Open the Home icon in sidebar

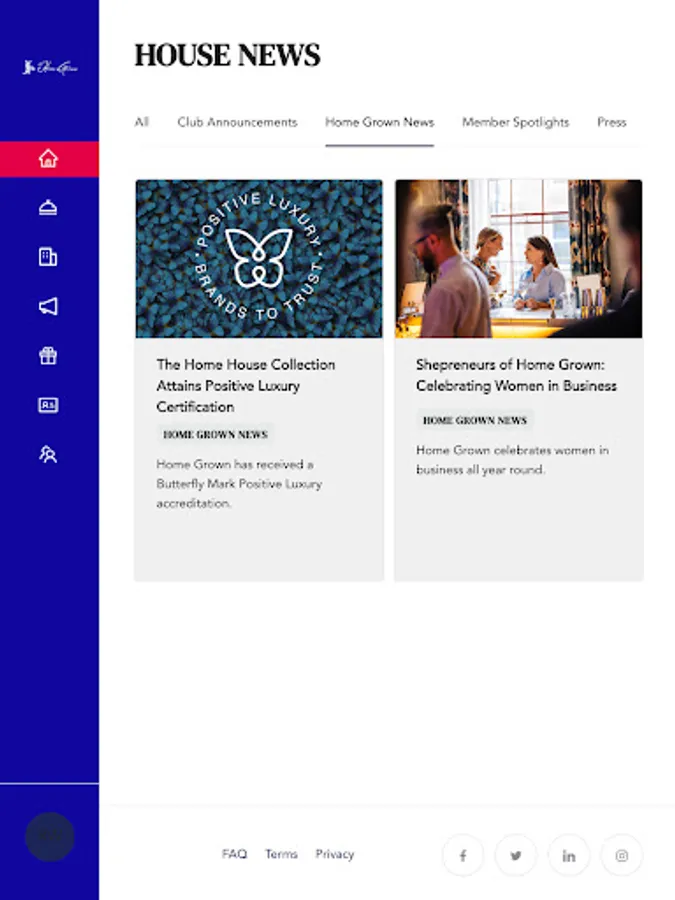[x=48, y=158]
